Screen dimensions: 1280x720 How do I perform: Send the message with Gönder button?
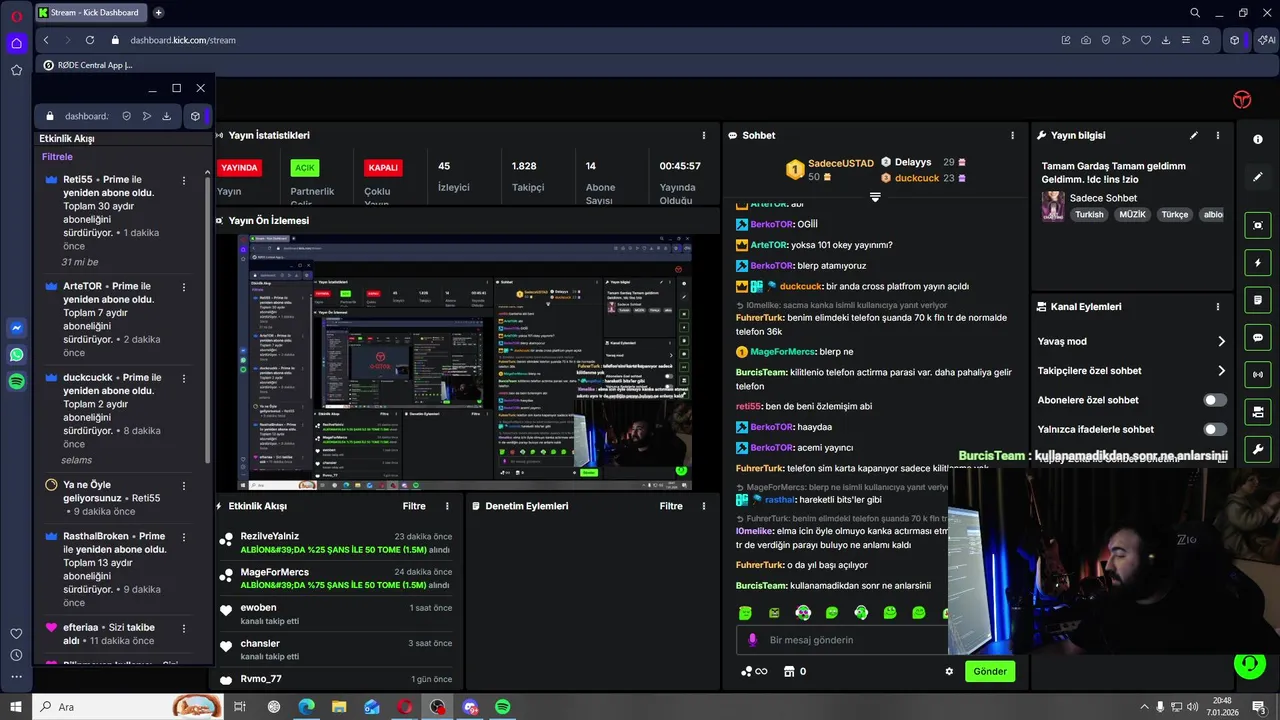(x=990, y=671)
